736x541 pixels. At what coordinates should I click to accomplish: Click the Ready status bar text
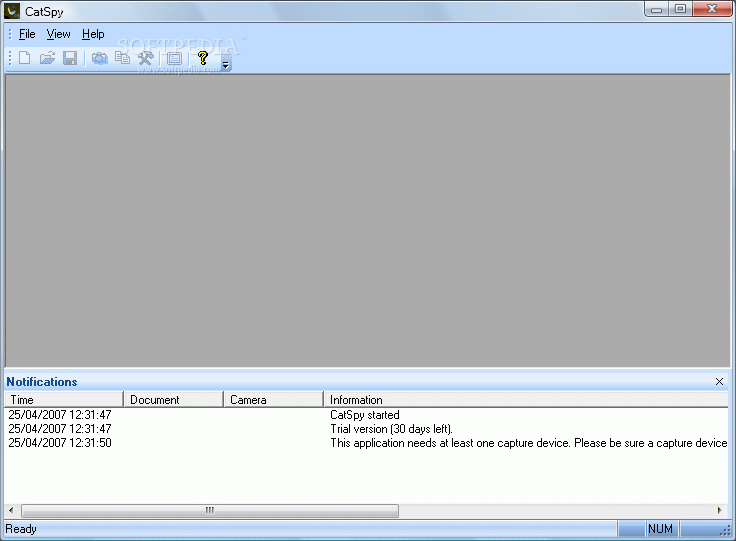coord(21,529)
